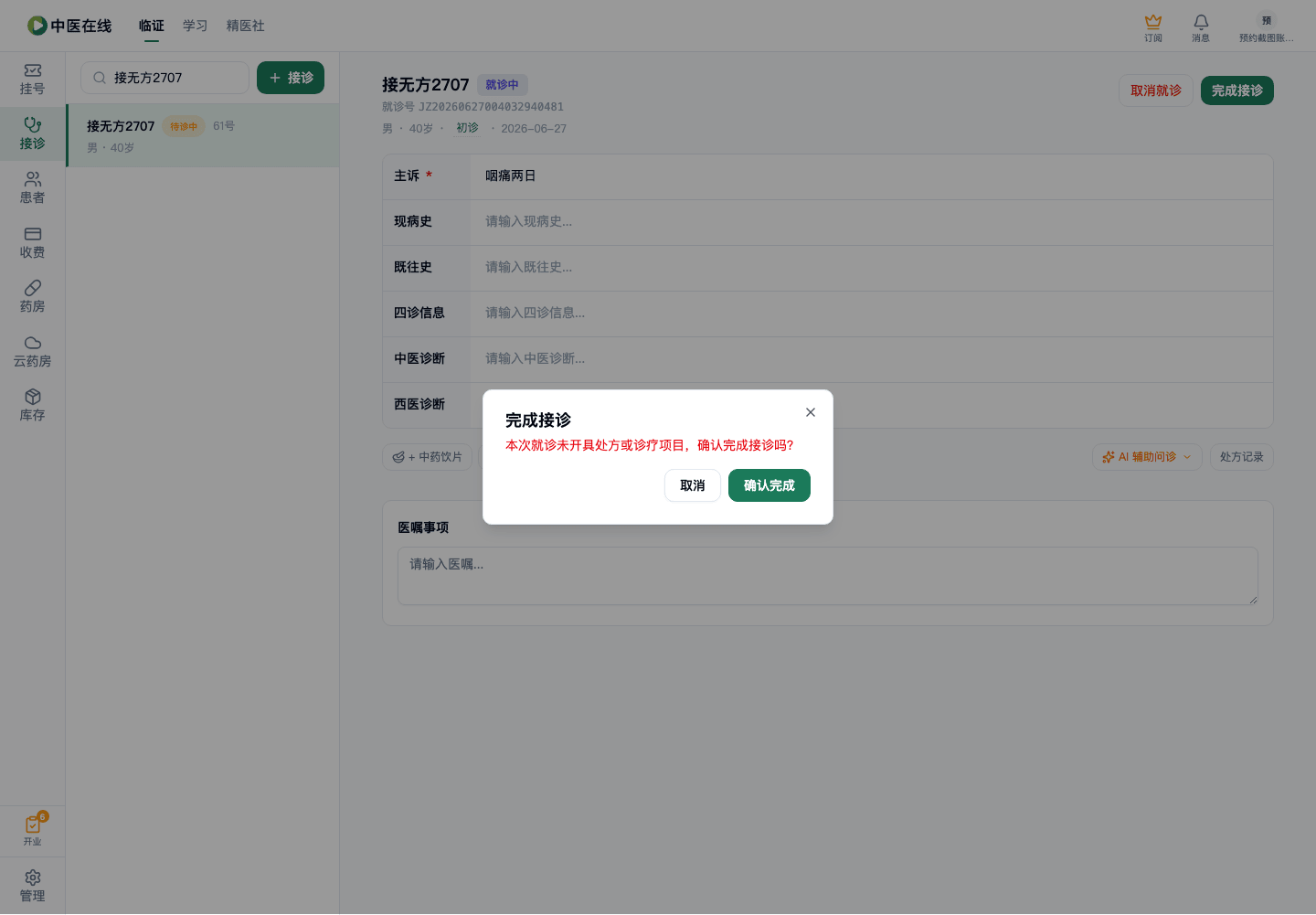The image size is (1316, 915).
Task: Click the 就诊中 status badge
Action: pos(503,85)
